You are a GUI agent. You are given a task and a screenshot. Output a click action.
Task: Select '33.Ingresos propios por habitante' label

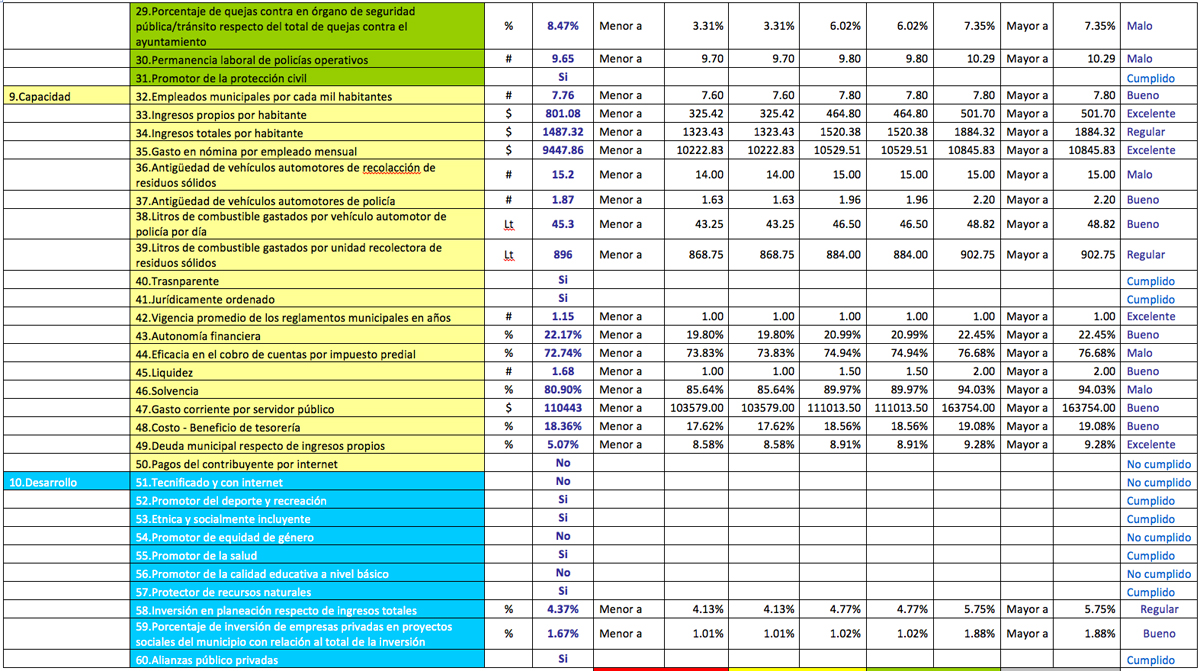pyautogui.click(x=220, y=115)
